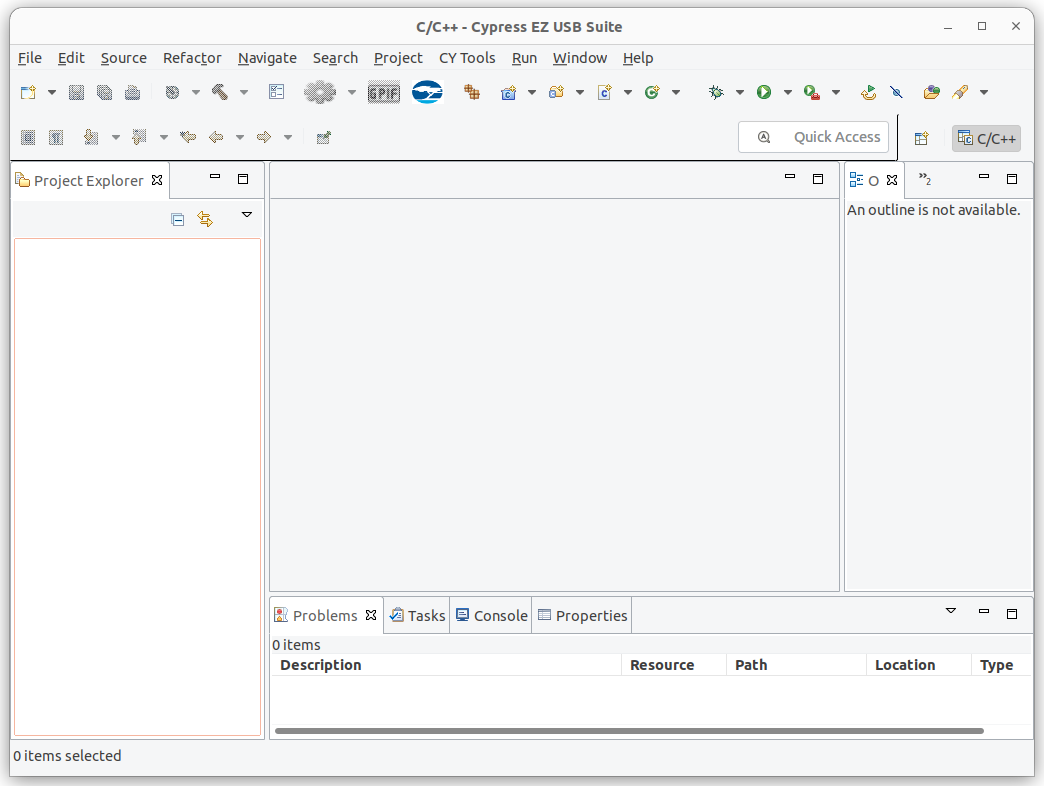1044x786 pixels.
Task: Expand the Project Explorer view menu triangle
Action: (x=247, y=215)
